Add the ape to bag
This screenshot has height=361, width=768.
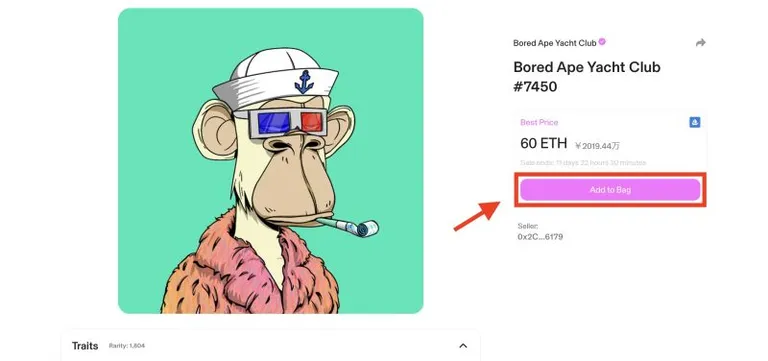tap(610, 190)
